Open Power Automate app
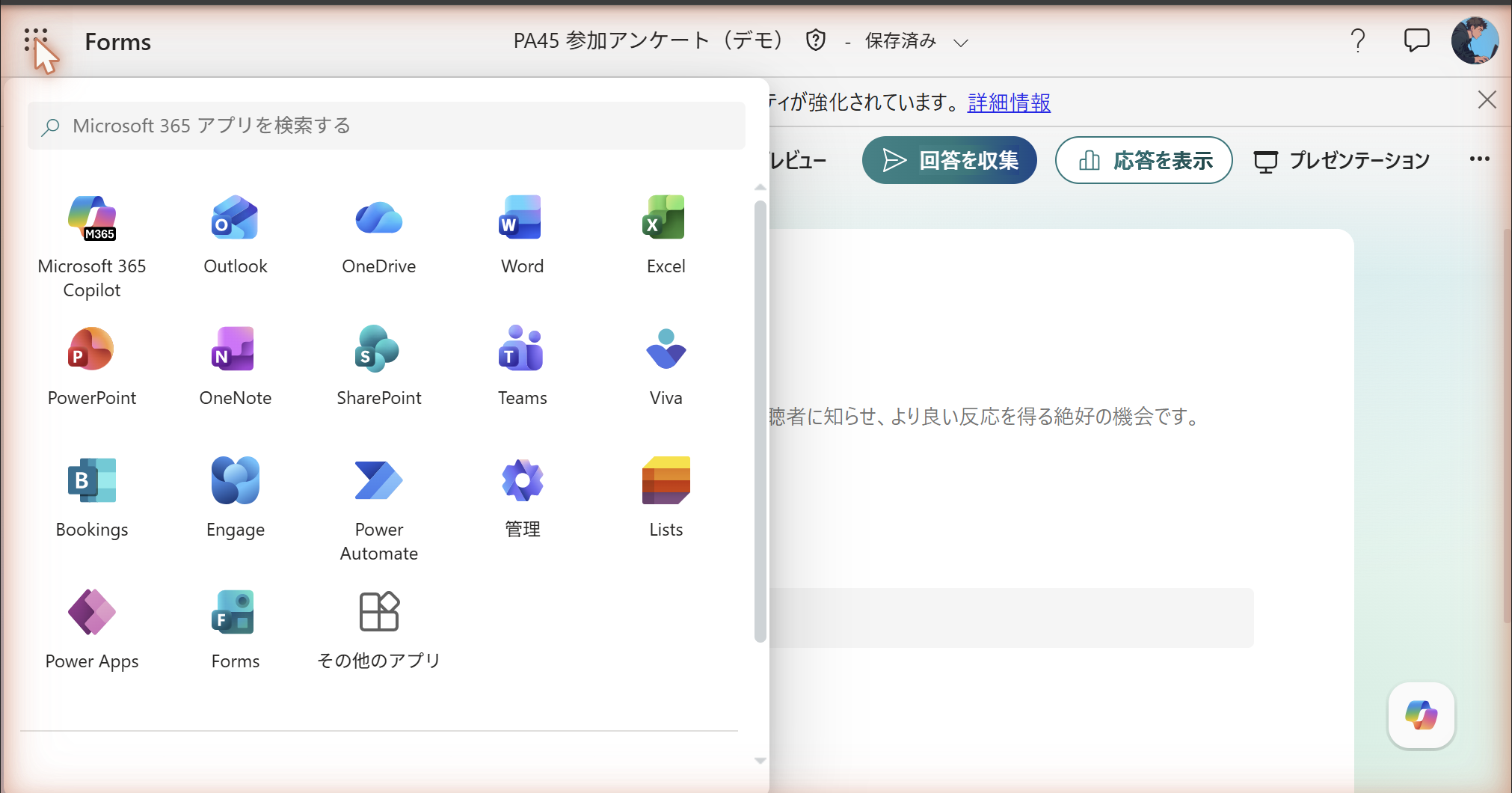 click(x=379, y=510)
